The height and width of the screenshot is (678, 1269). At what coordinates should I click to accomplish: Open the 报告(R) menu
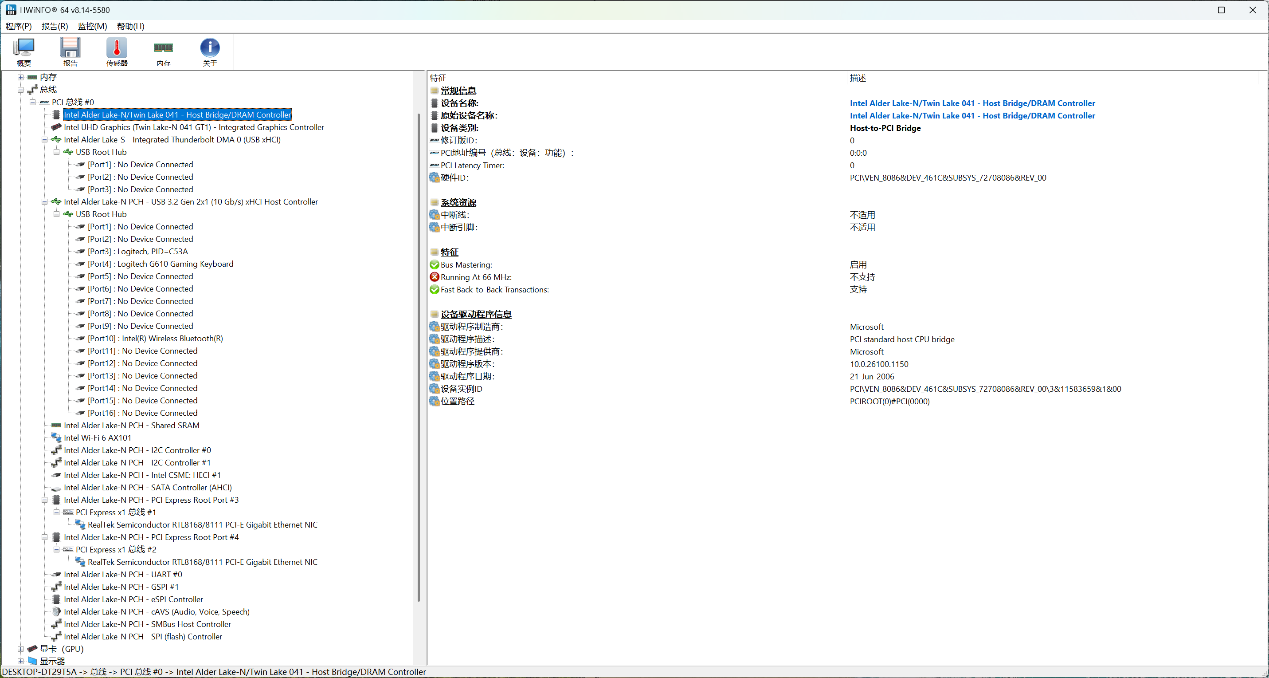[x=55, y=26]
